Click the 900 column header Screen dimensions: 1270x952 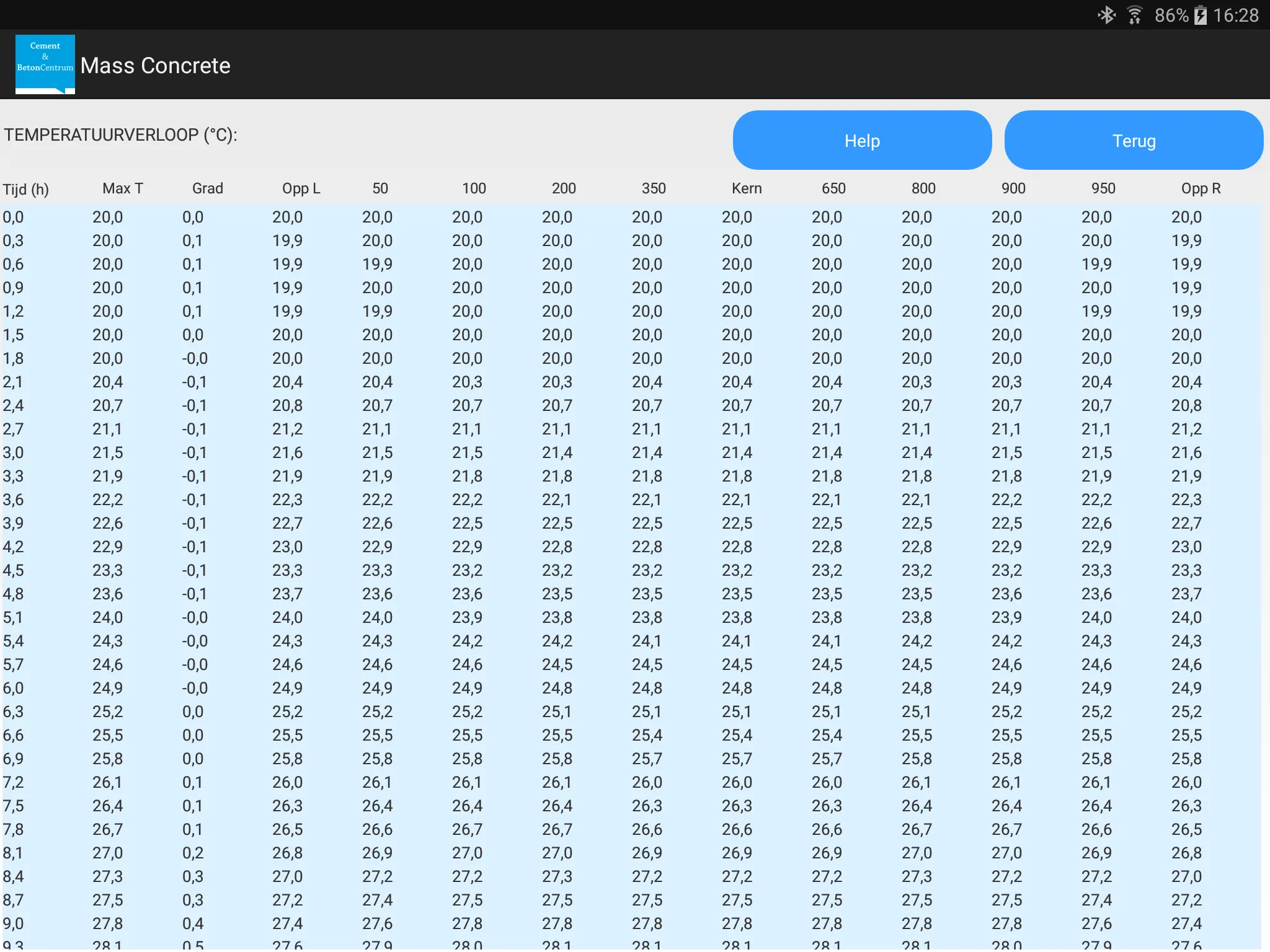(x=1013, y=188)
